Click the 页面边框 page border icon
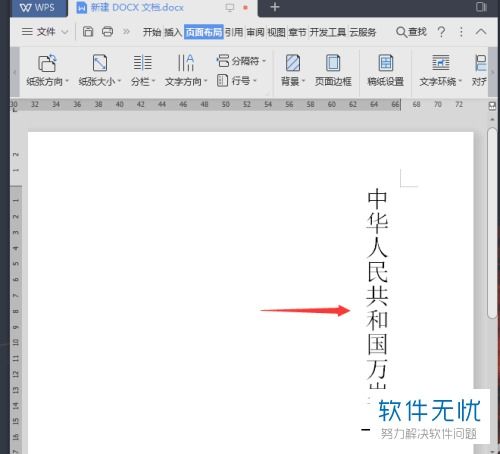 (333, 63)
